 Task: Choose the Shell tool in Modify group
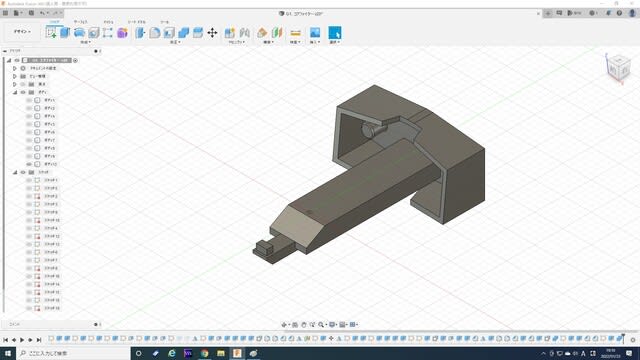click(x=169, y=33)
